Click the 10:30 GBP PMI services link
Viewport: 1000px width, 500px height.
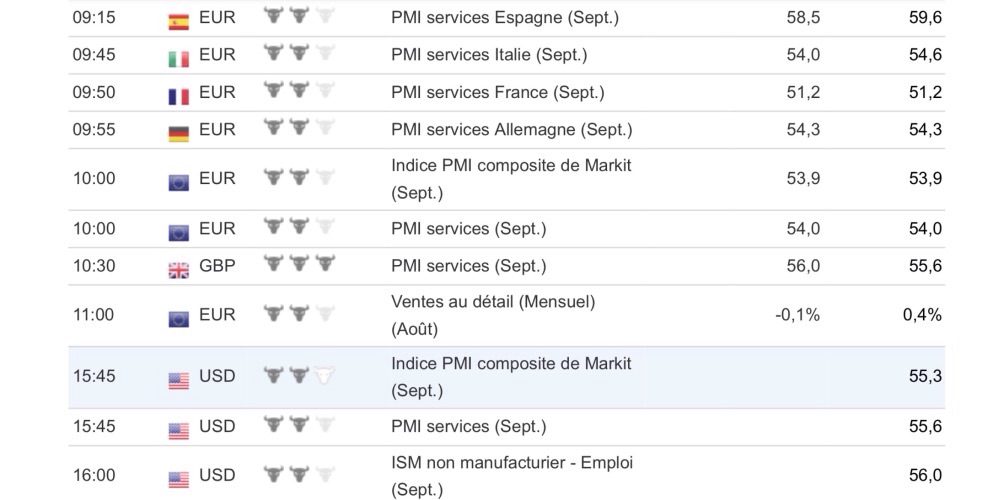coord(468,265)
